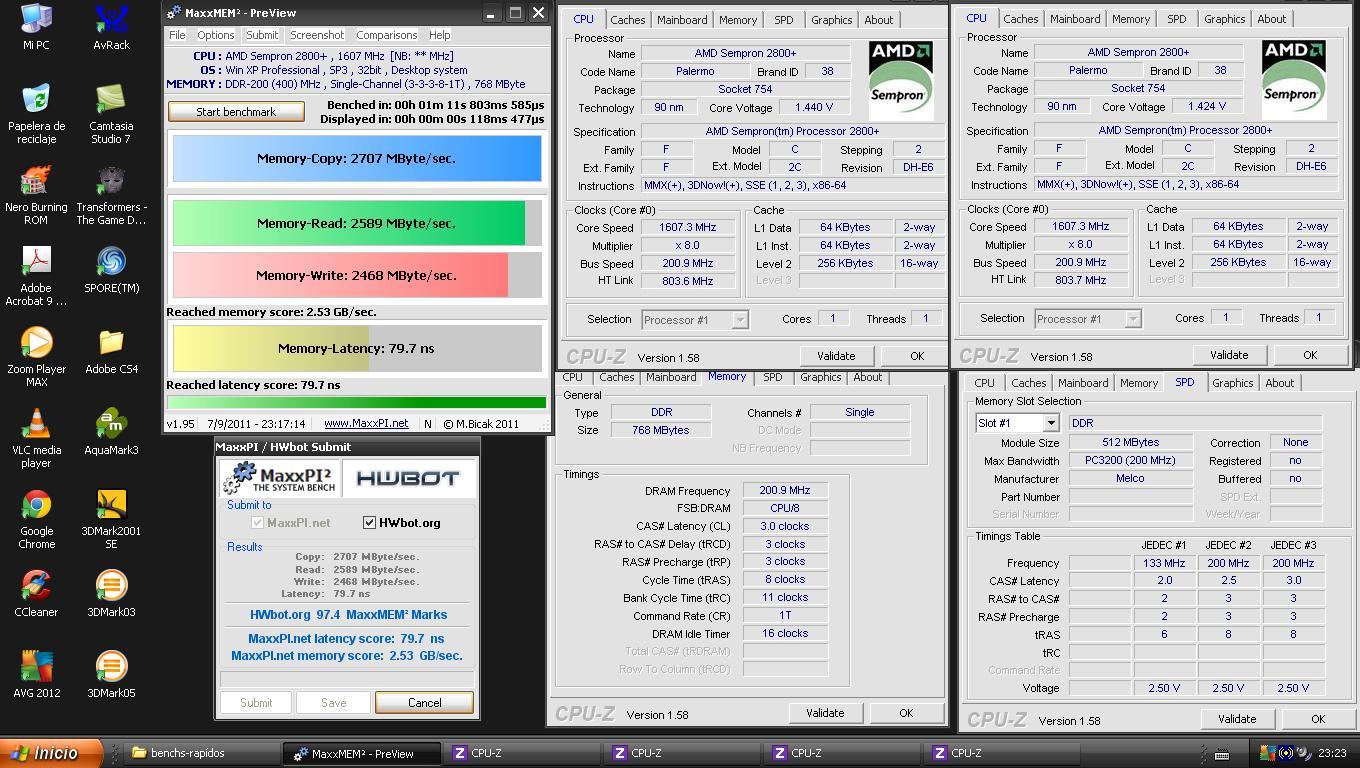
Task: Click DRAM Frequency value 200.9 MHz
Action: click(785, 491)
